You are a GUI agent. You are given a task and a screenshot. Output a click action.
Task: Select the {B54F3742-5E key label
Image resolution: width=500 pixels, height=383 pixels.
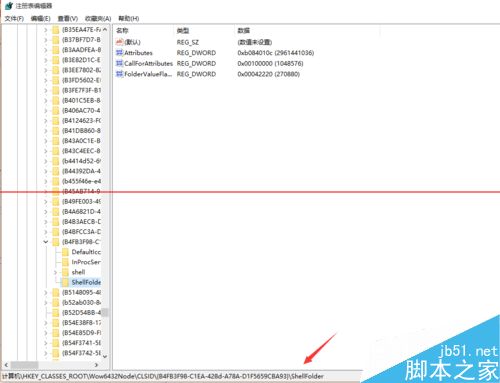pyautogui.click(x=81, y=353)
